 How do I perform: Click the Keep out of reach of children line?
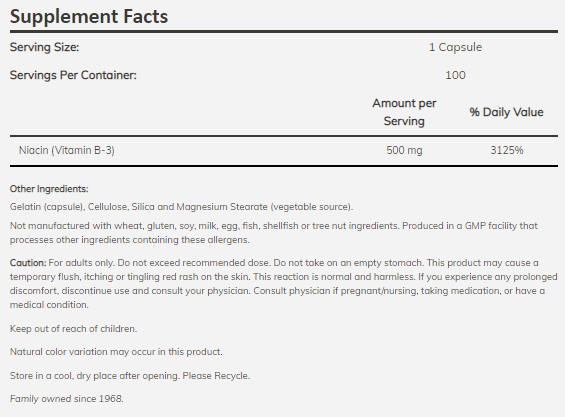pos(74,329)
